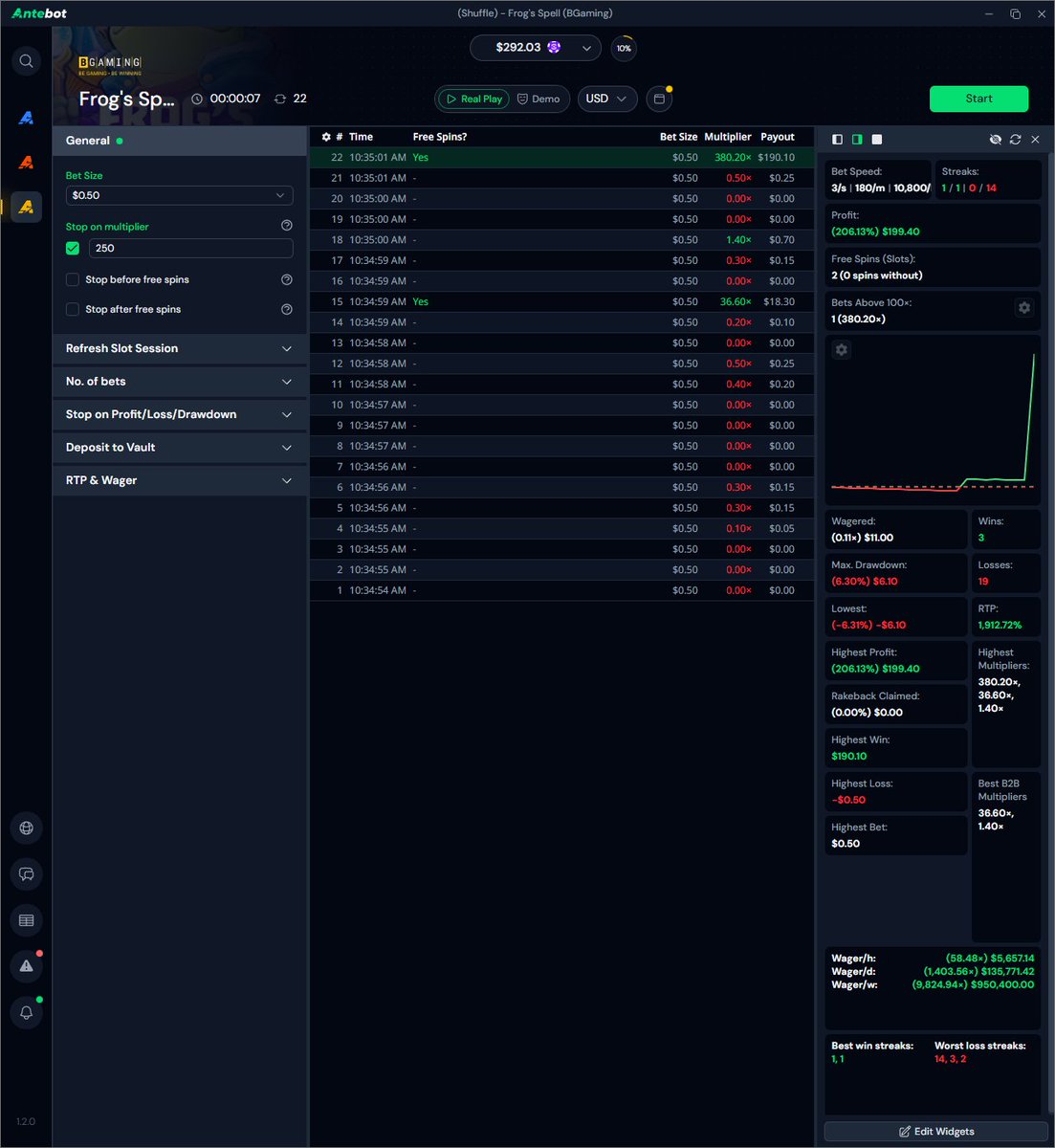1055x1148 pixels.
Task: Select Real Play mode
Action: point(473,99)
